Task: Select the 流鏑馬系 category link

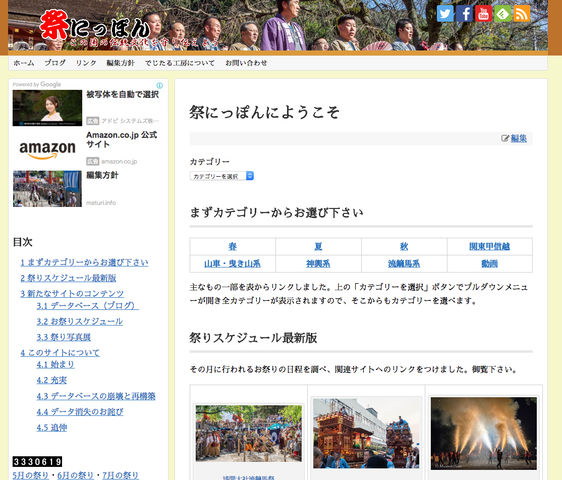Action: (x=404, y=264)
